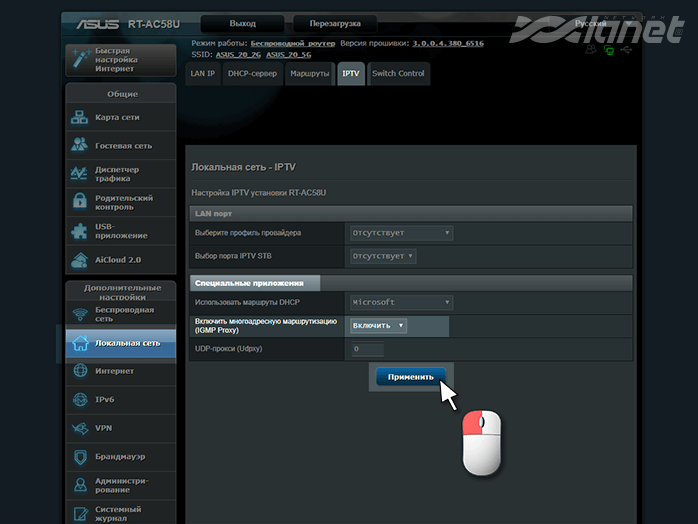Expand the provider profile dropdown

400,233
